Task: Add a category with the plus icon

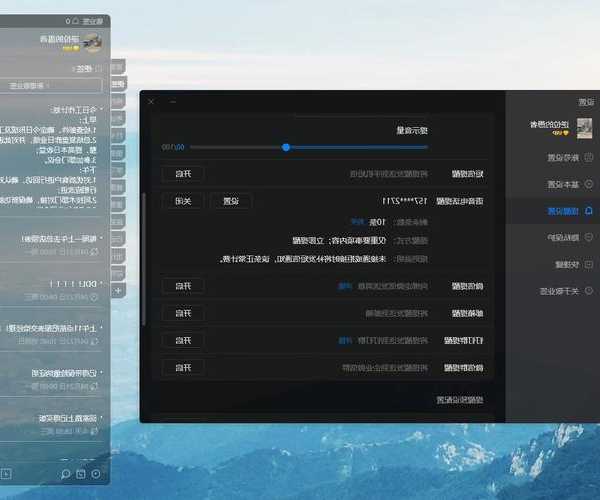Action: tap(118, 290)
